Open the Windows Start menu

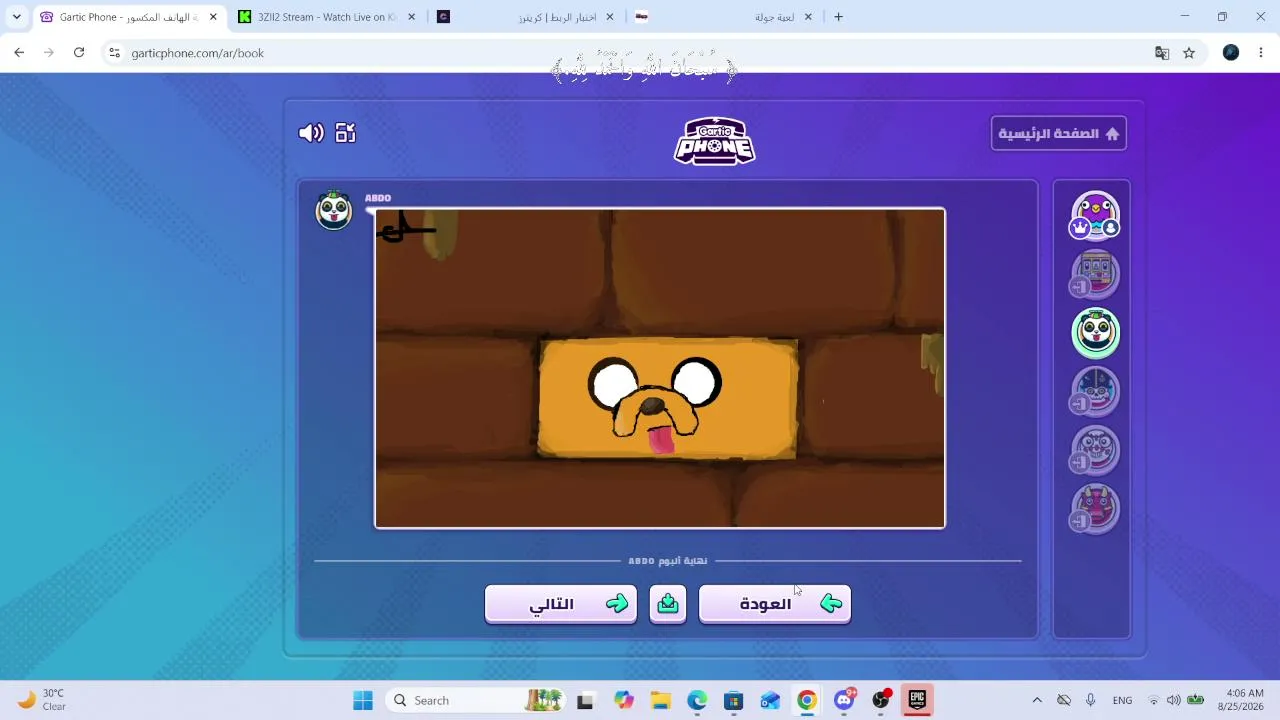click(363, 701)
